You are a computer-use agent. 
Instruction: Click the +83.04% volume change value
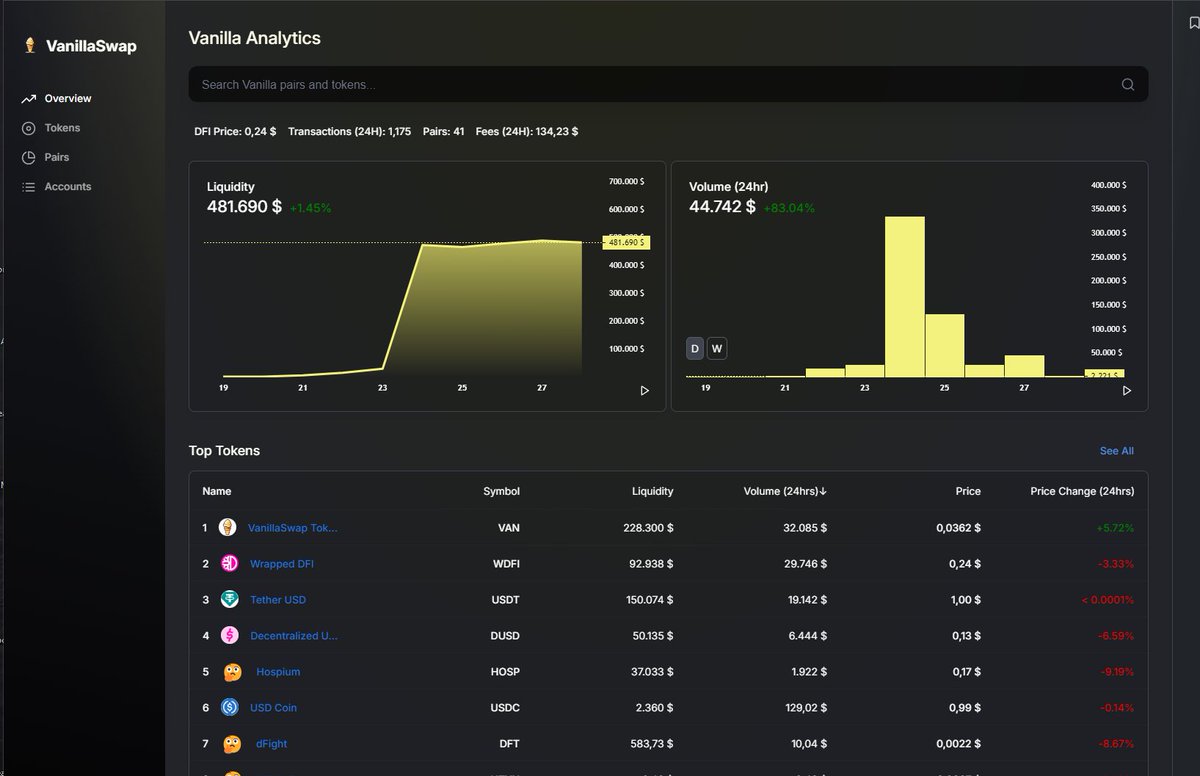789,208
